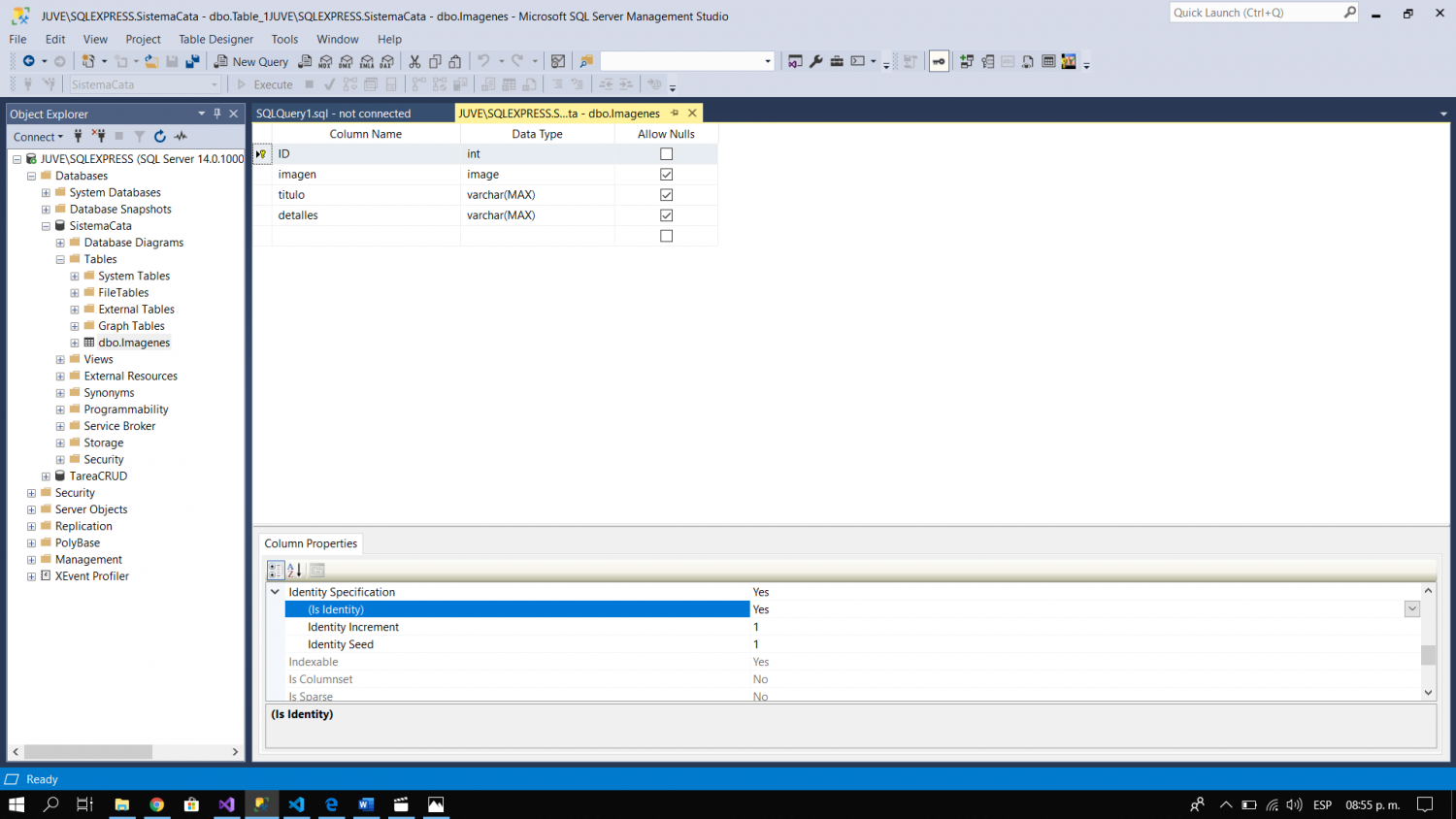The width and height of the screenshot is (1456, 819).
Task: Click the titulo column name cell
Action: pos(366,195)
